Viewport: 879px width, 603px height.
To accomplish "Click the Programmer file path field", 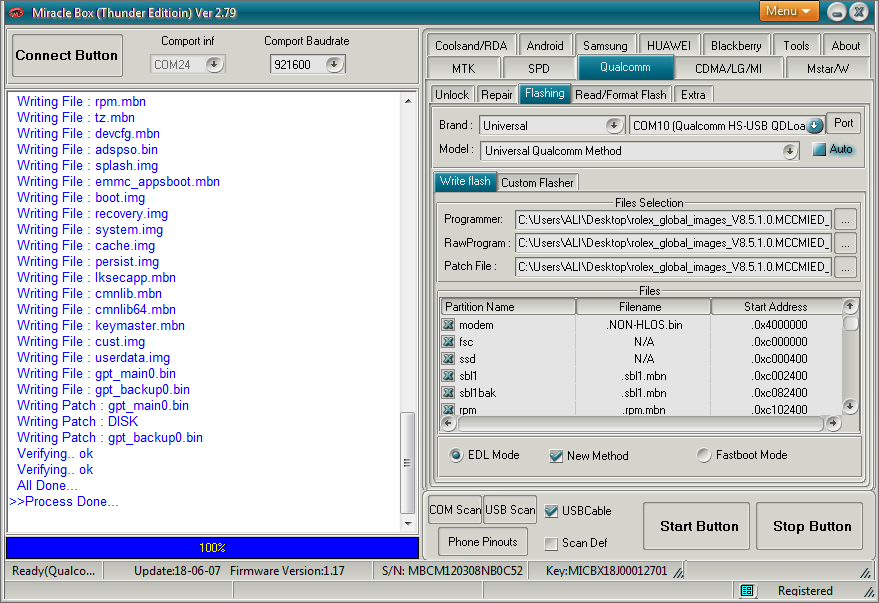I will coord(673,220).
